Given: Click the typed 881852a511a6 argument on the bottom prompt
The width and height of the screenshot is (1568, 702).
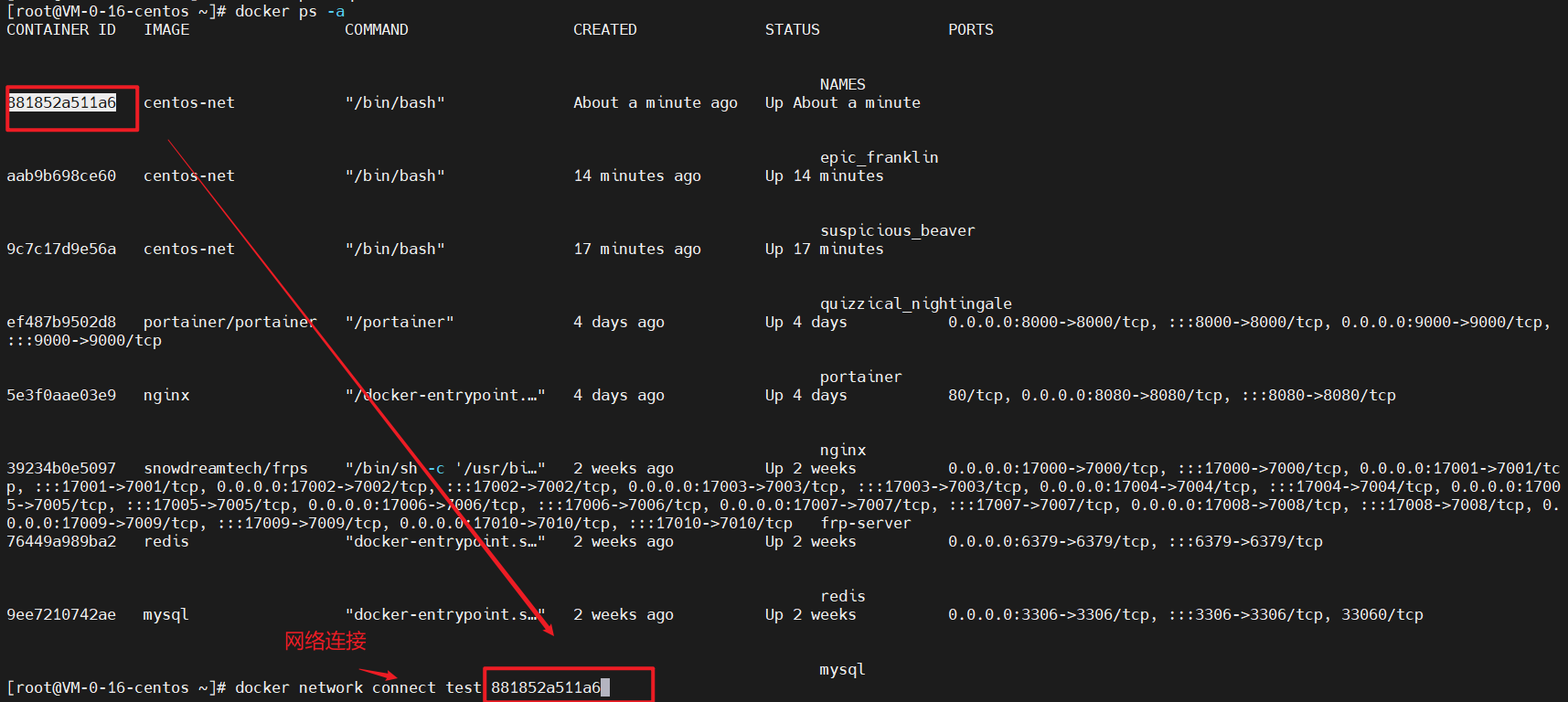Looking at the screenshot, I should [x=546, y=687].
